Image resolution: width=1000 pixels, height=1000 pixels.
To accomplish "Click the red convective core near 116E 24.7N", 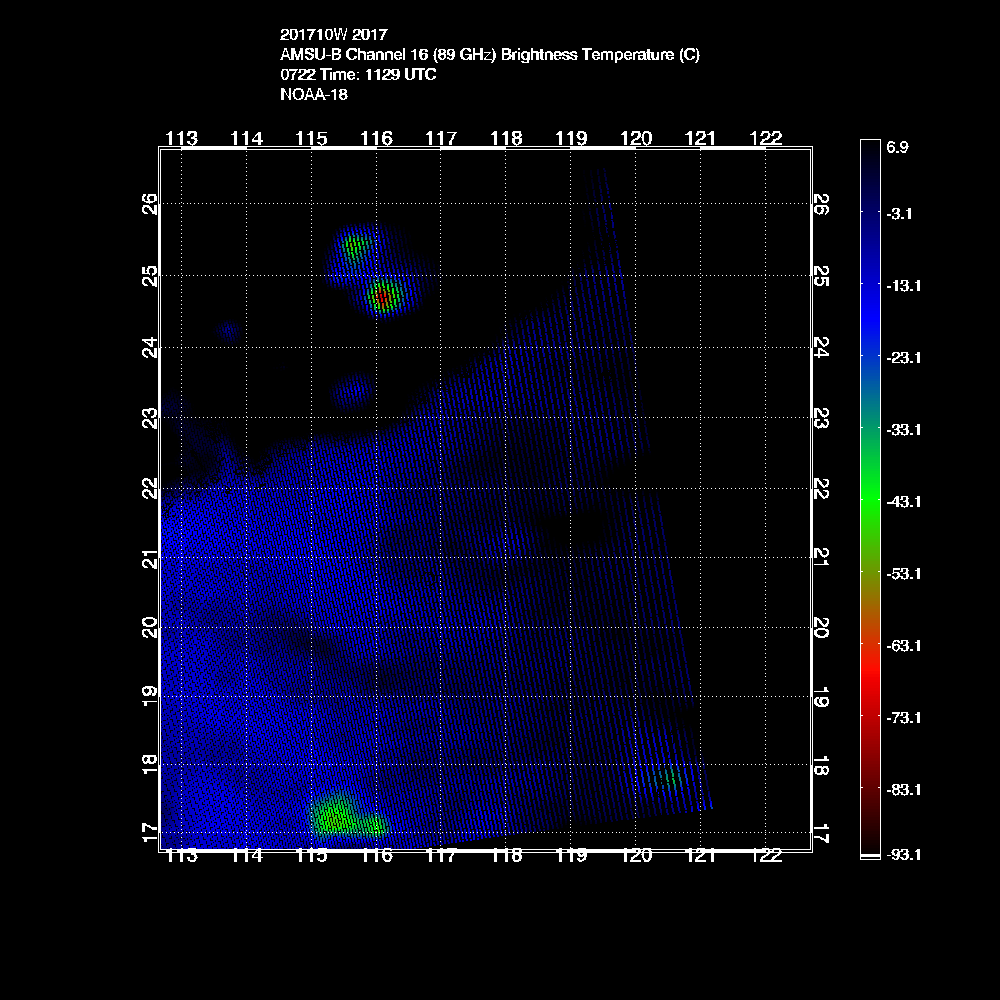I will [382, 295].
